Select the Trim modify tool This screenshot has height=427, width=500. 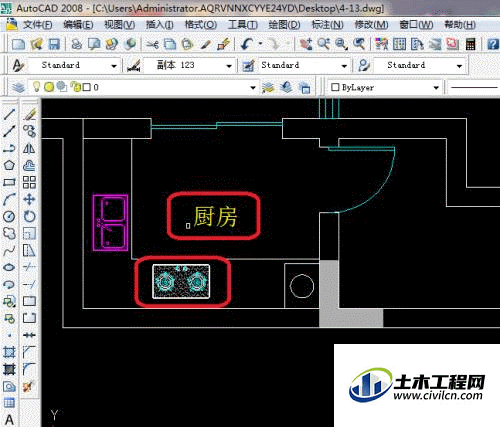29,267
